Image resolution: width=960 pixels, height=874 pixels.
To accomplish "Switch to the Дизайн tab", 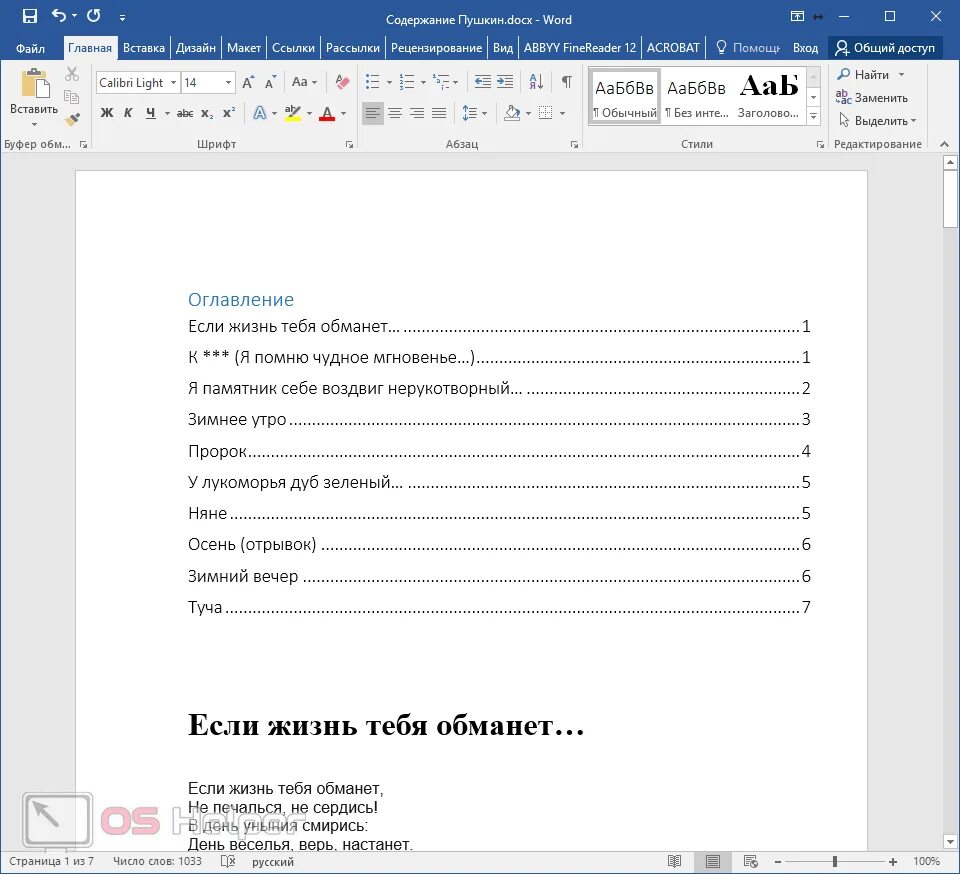I will [x=196, y=48].
